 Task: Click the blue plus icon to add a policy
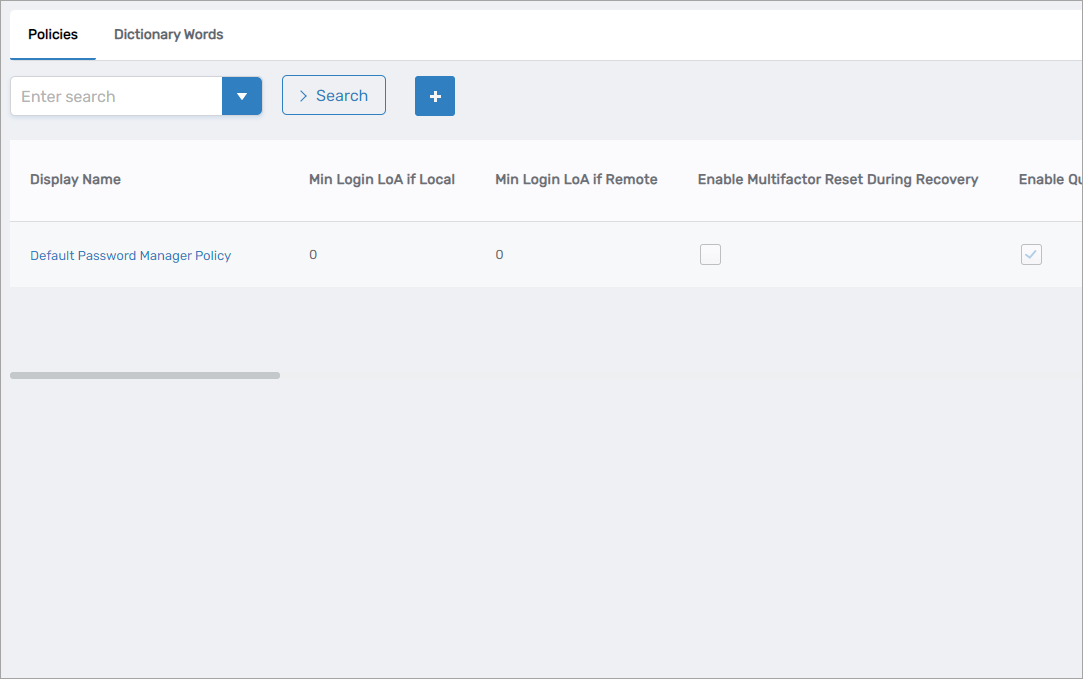point(434,95)
